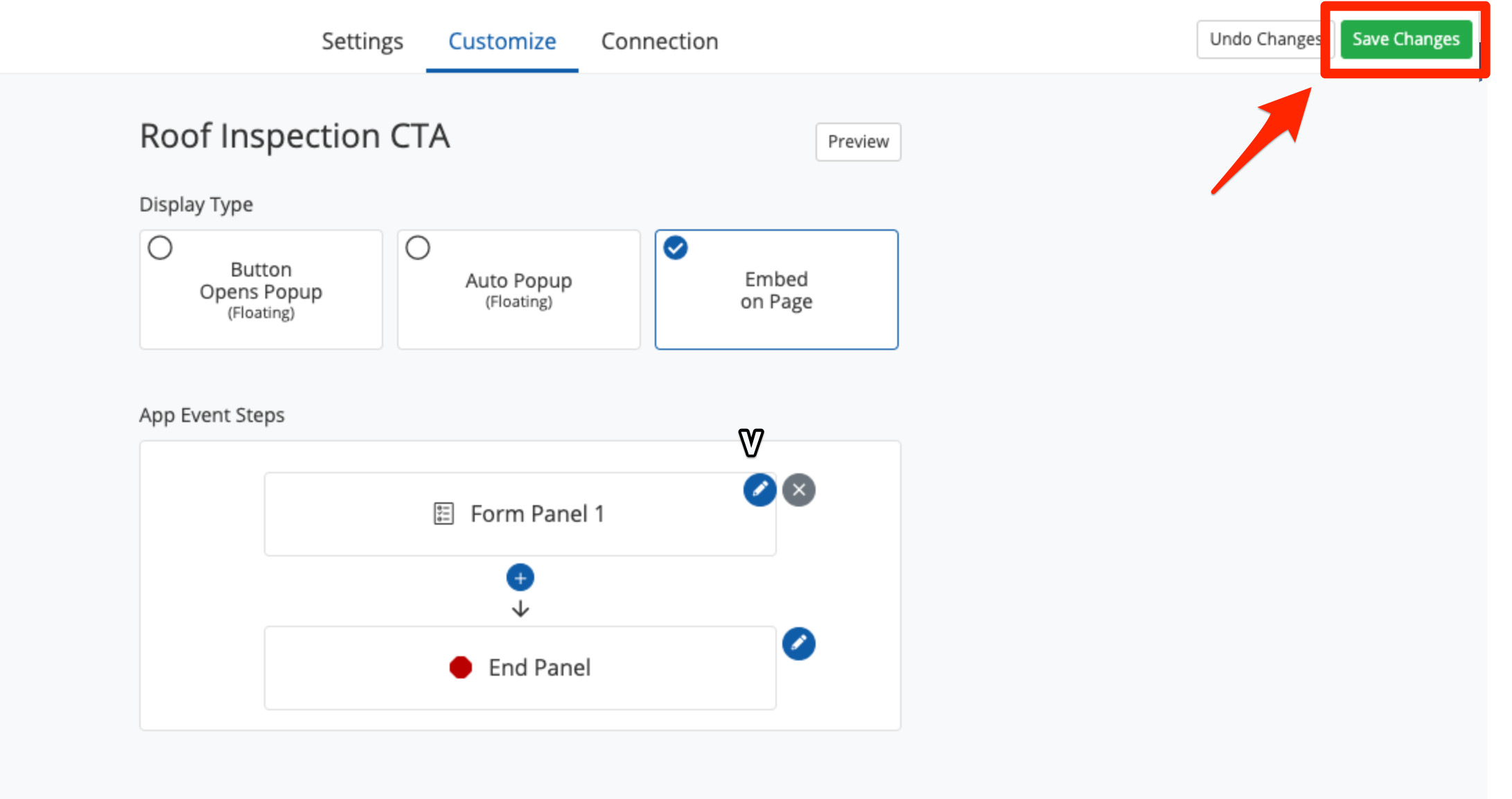Screen dimensions: 1512x799
Task: Select the Form Panel 1 step card
Action: point(520,514)
